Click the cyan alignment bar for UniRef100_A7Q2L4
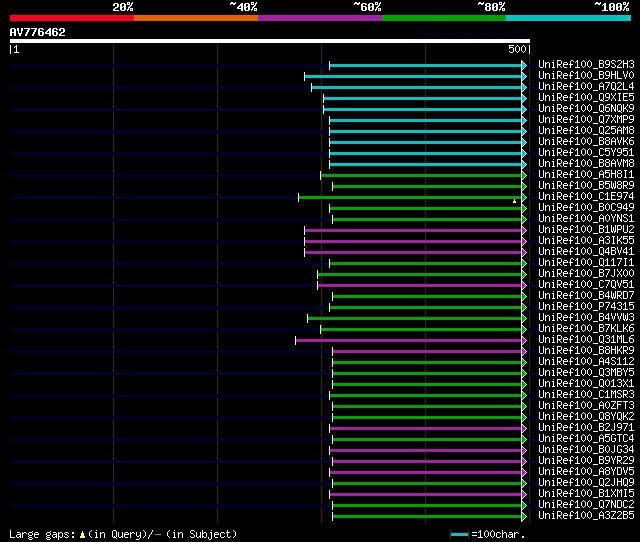 pos(416,87)
